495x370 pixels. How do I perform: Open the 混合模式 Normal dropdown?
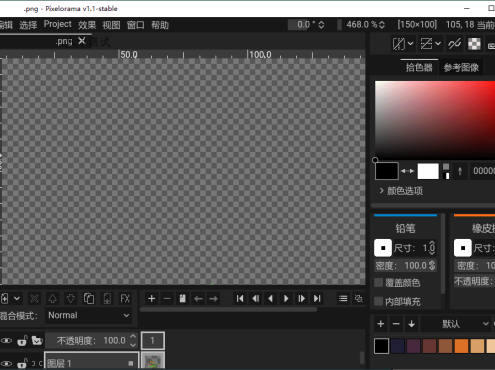pyautogui.click(x=89, y=315)
